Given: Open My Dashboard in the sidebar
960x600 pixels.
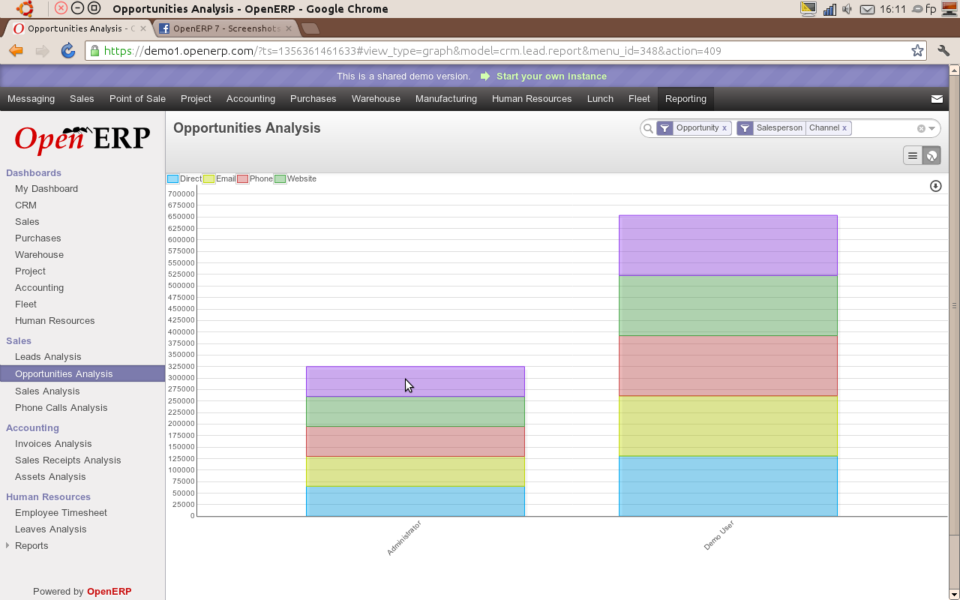Looking at the screenshot, I should (47, 189).
